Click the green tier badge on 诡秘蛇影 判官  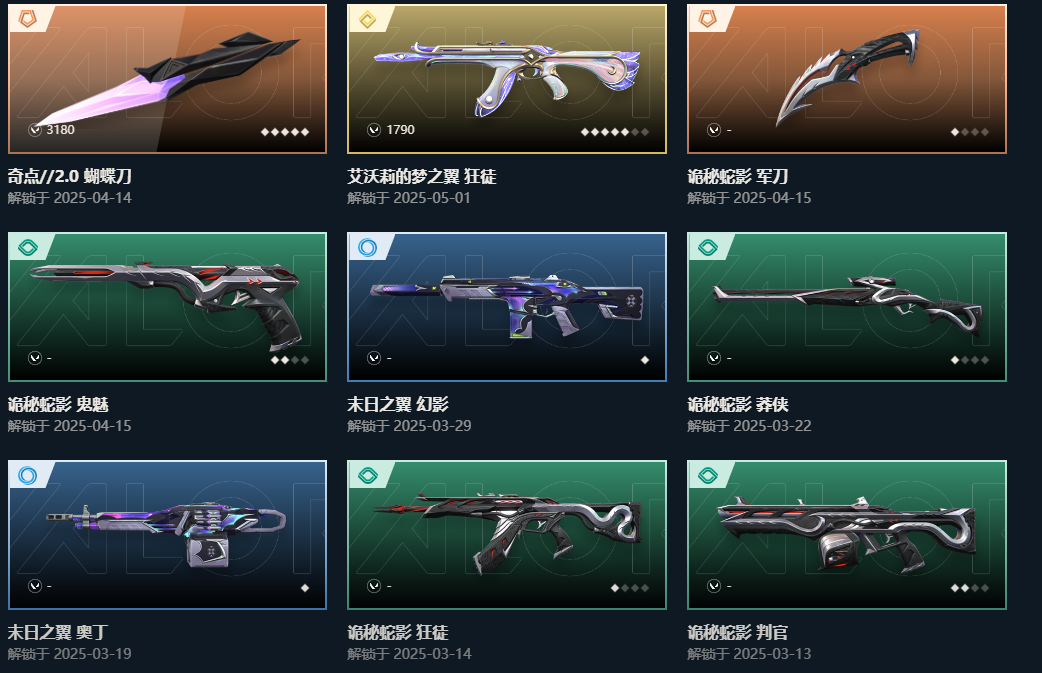tap(708, 476)
